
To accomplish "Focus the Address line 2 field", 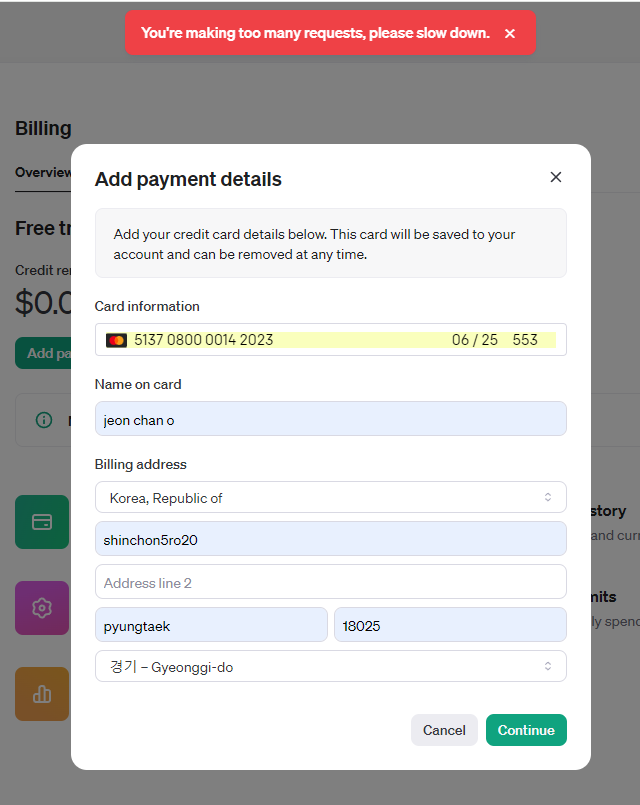I will (331, 582).
